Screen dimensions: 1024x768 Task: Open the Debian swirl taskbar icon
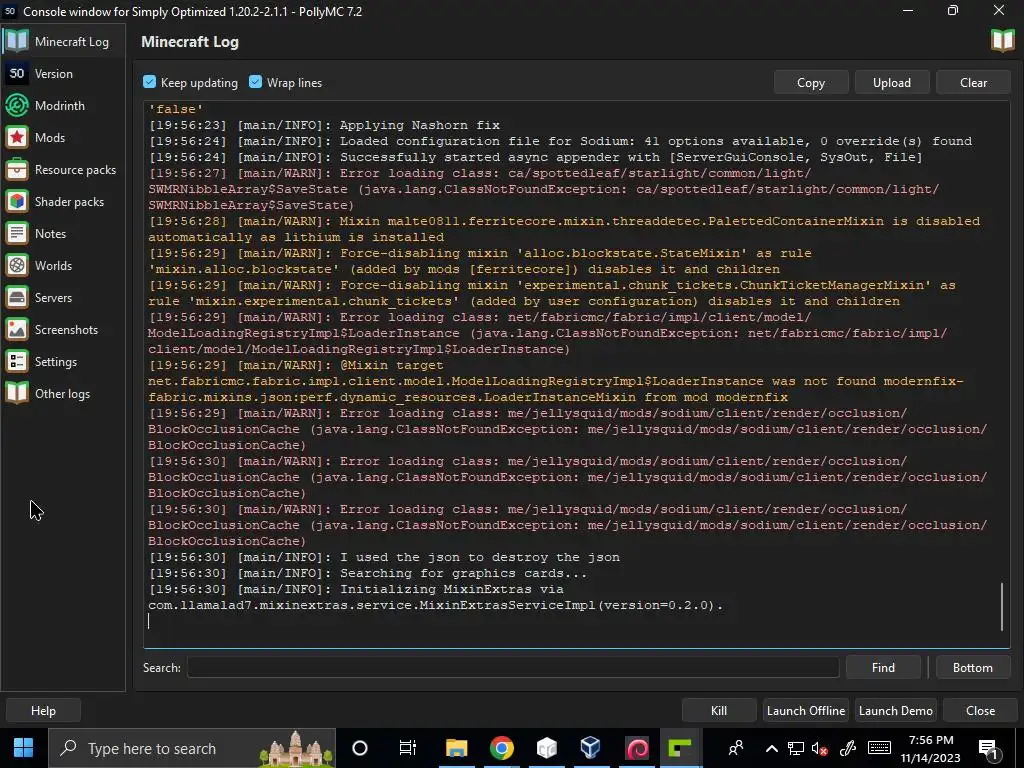635,748
